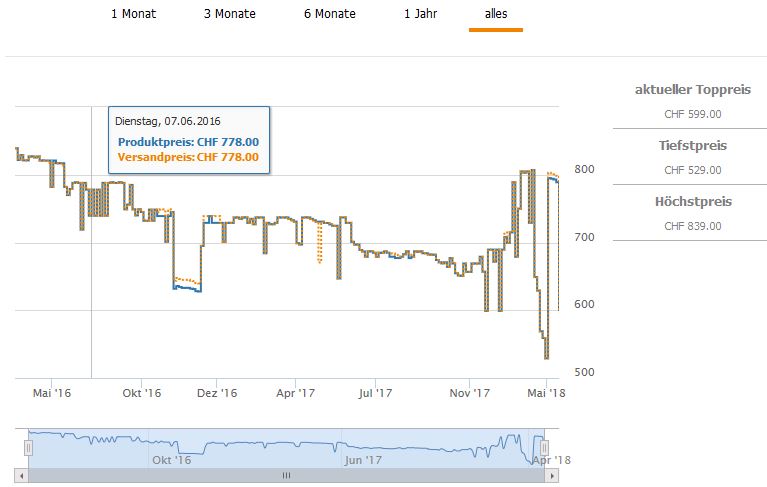Screen dimensions: 767x487
Task: Click the Versandpreis line in the tooltip
Action: (188, 157)
